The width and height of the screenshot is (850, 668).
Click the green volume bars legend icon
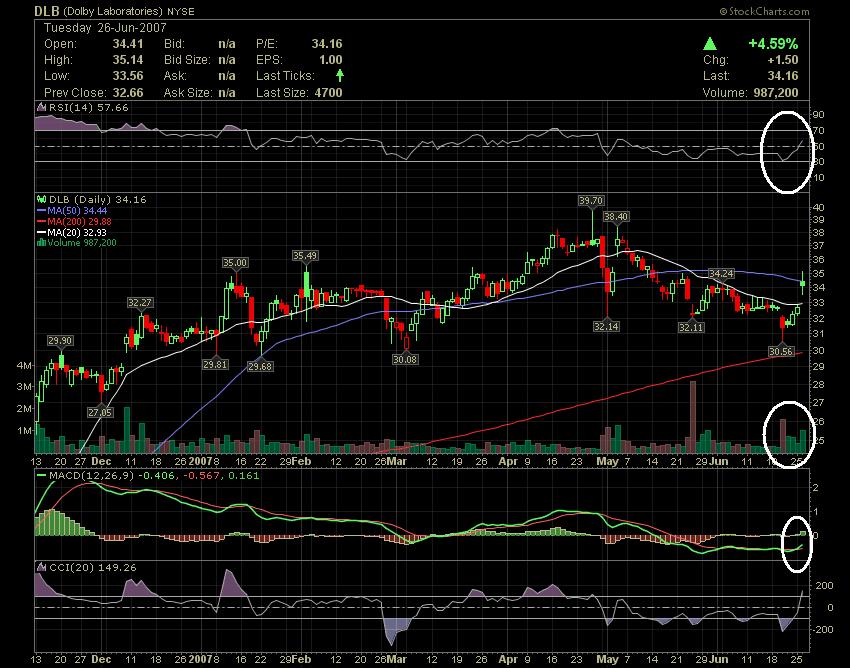(41, 243)
